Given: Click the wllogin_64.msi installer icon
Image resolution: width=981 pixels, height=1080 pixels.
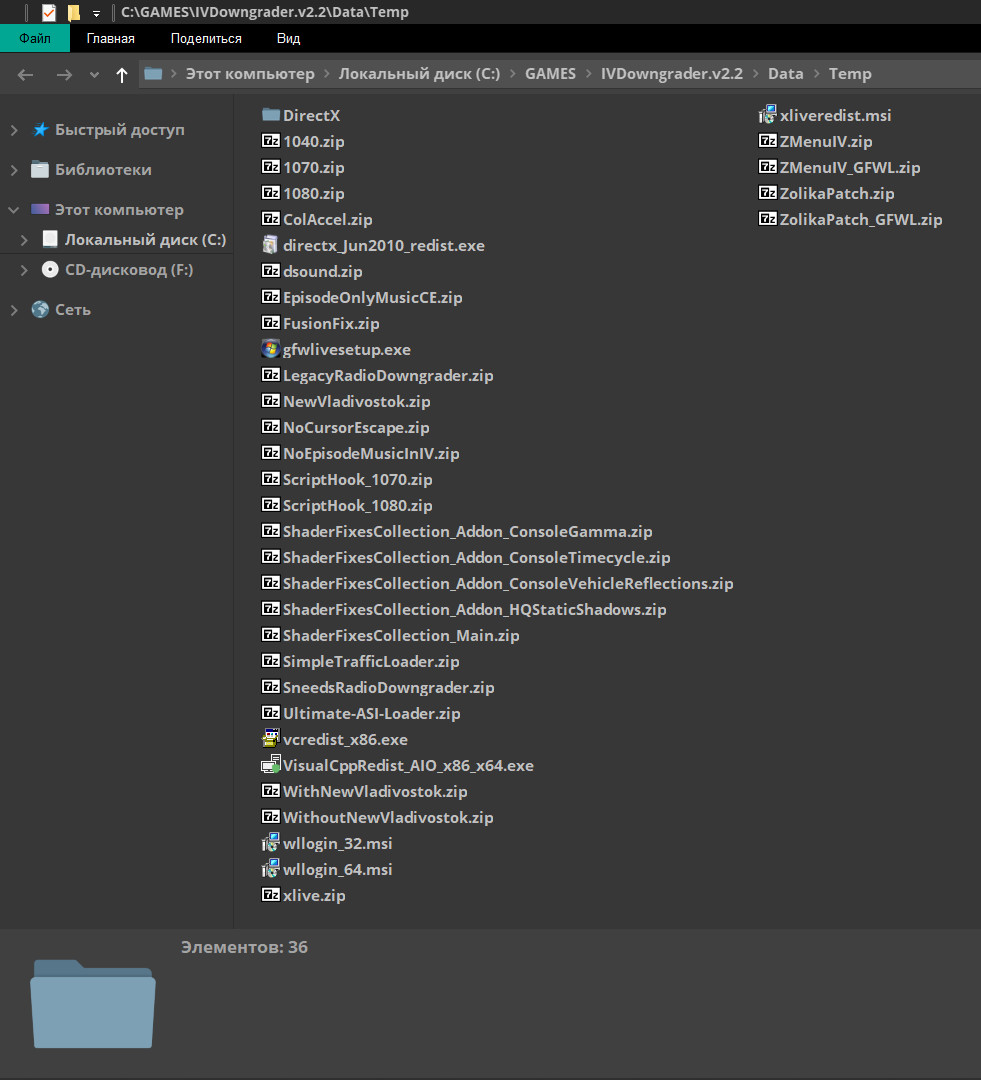Looking at the screenshot, I should coord(271,869).
